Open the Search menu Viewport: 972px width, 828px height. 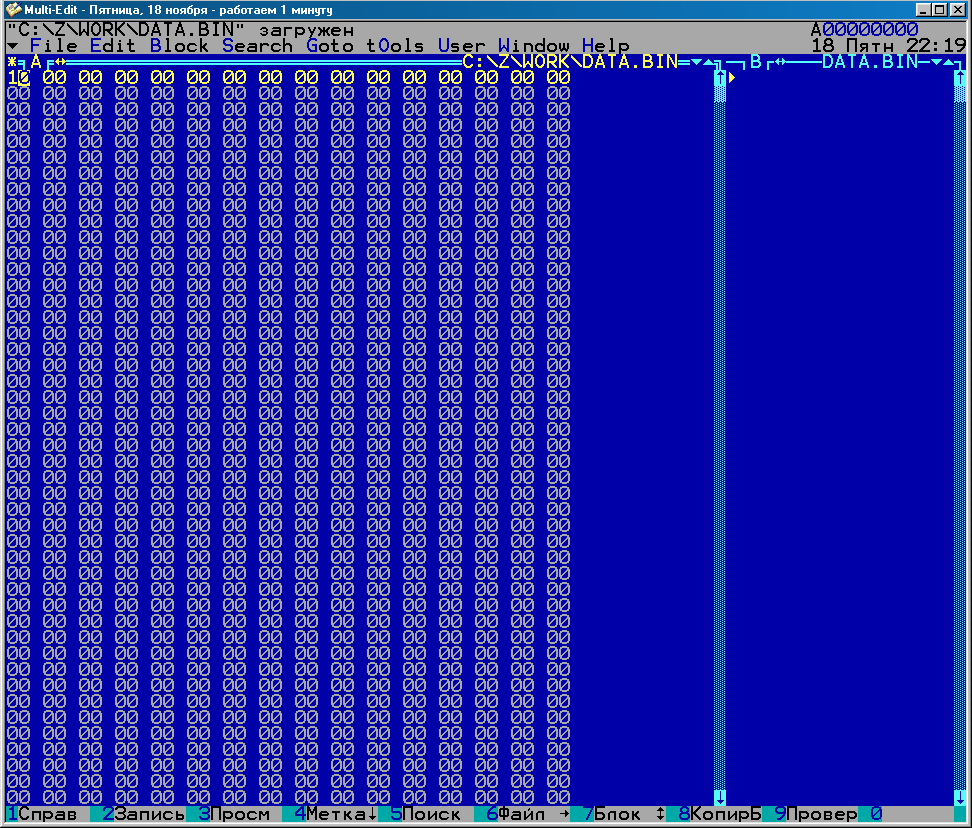257,46
